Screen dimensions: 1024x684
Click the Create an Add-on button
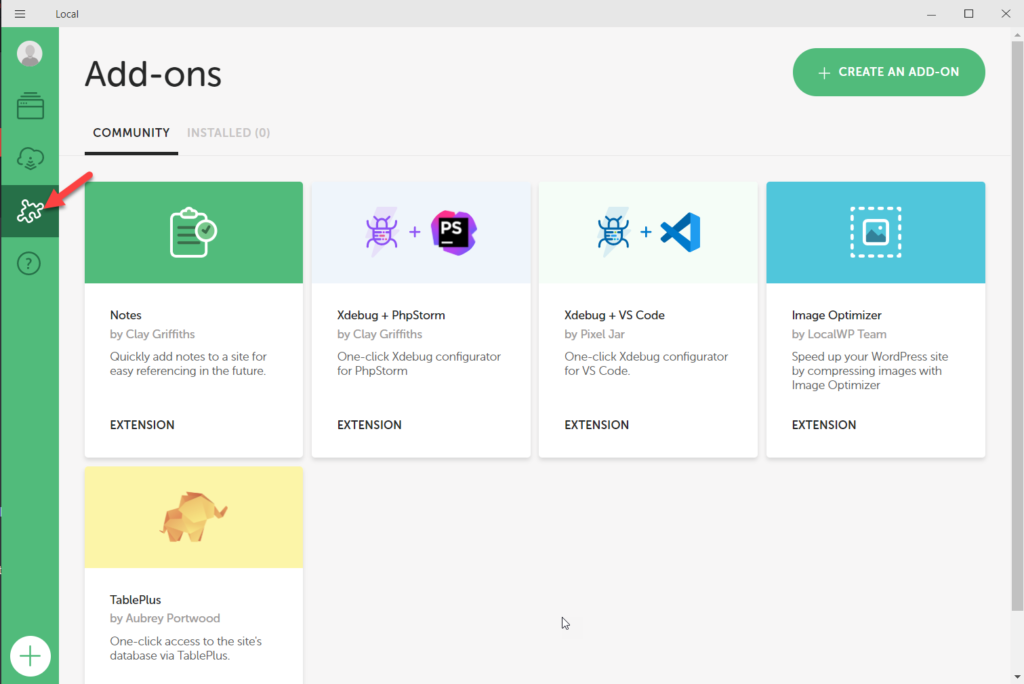[x=889, y=72]
